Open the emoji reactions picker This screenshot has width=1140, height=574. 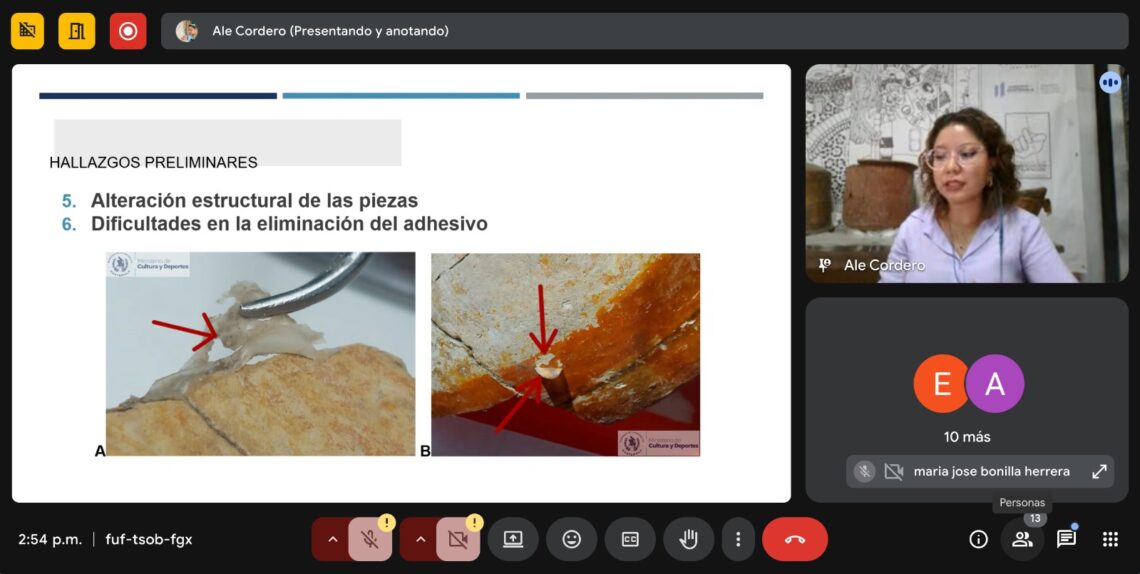(571, 539)
